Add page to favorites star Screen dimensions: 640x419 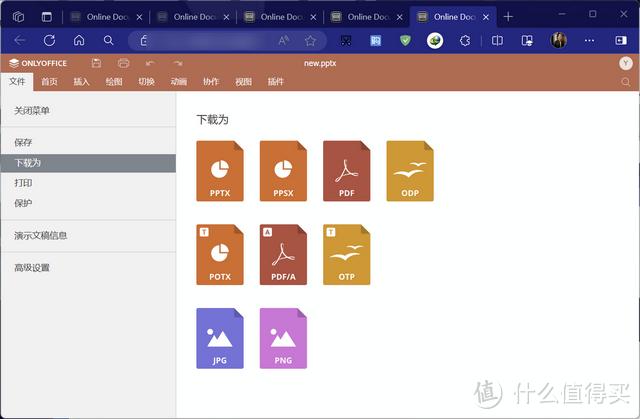[x=310, y=40]
